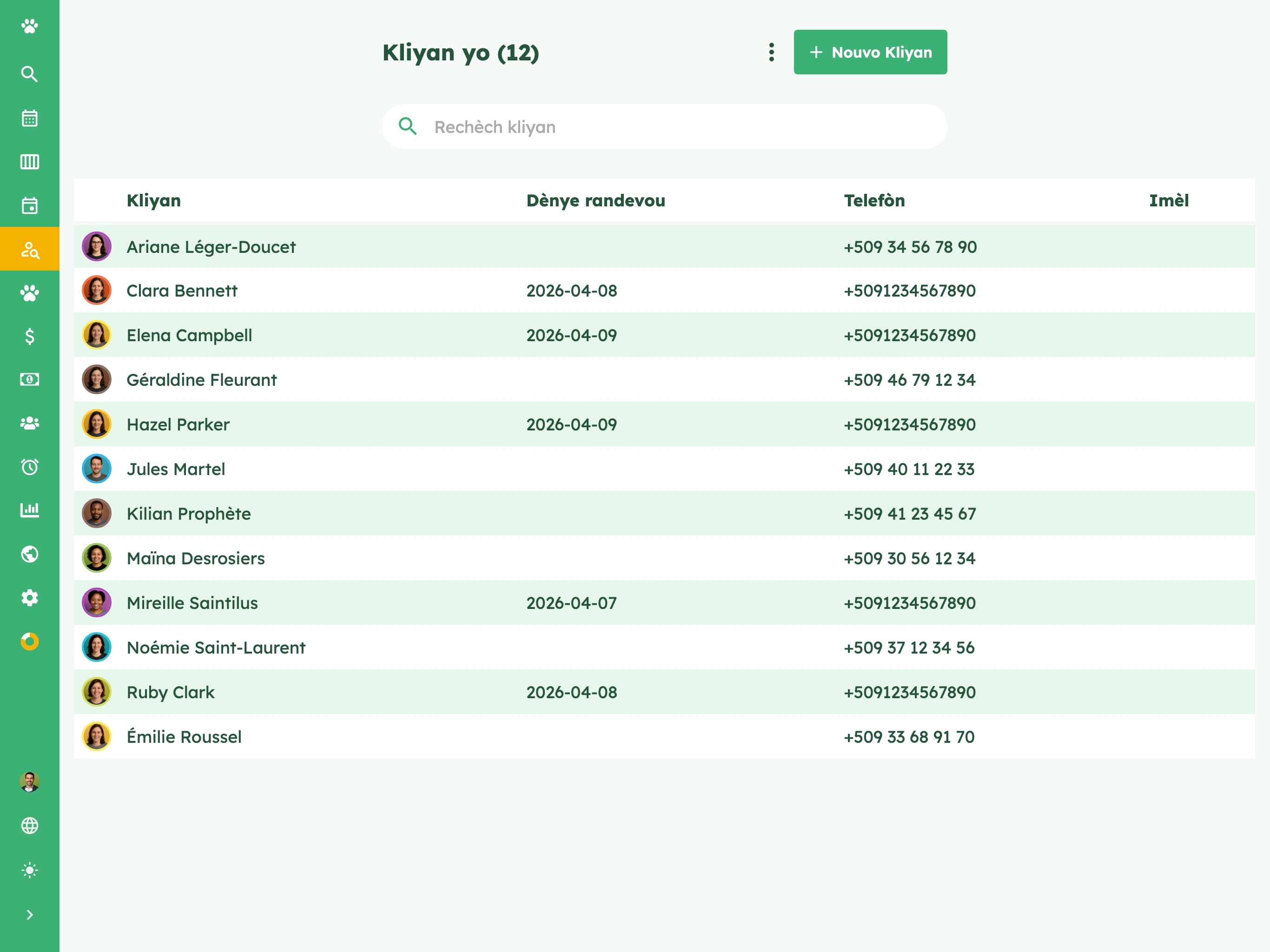Click Clara Bennett's date 2026-04-08
1270x952 pixels.
click(x=572, y=291)
